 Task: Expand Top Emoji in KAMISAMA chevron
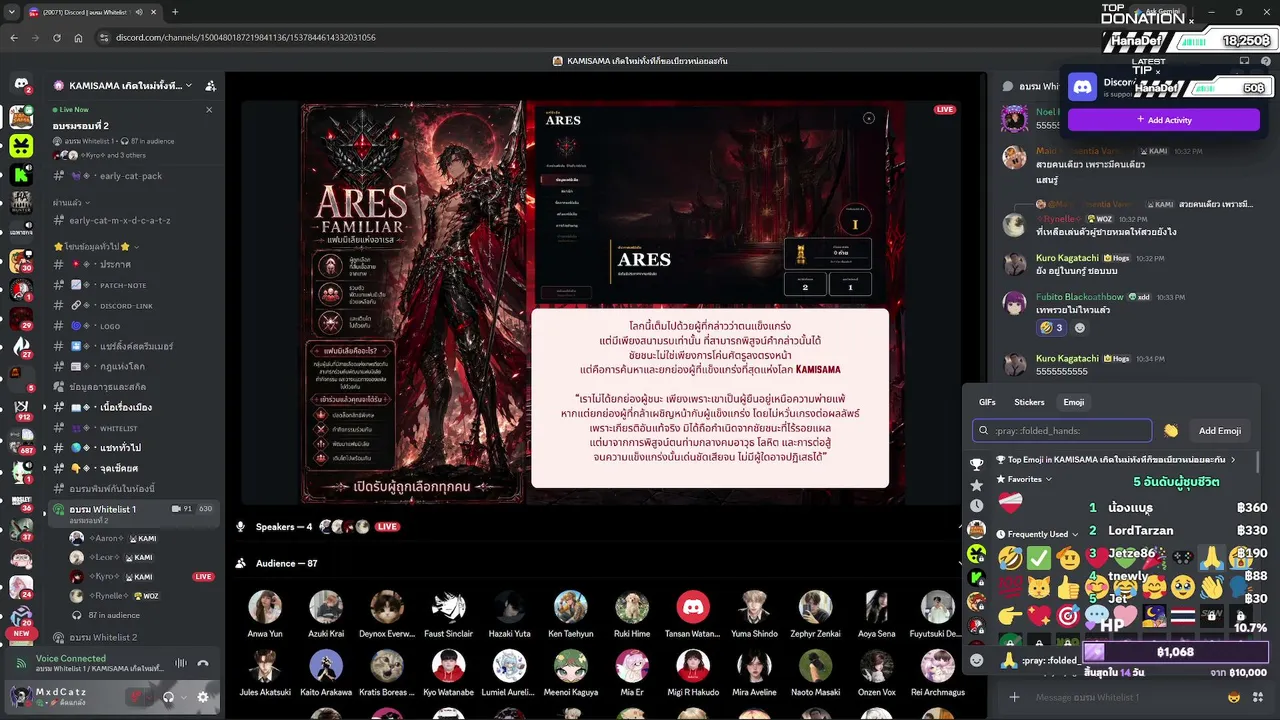click(1233, 460)
